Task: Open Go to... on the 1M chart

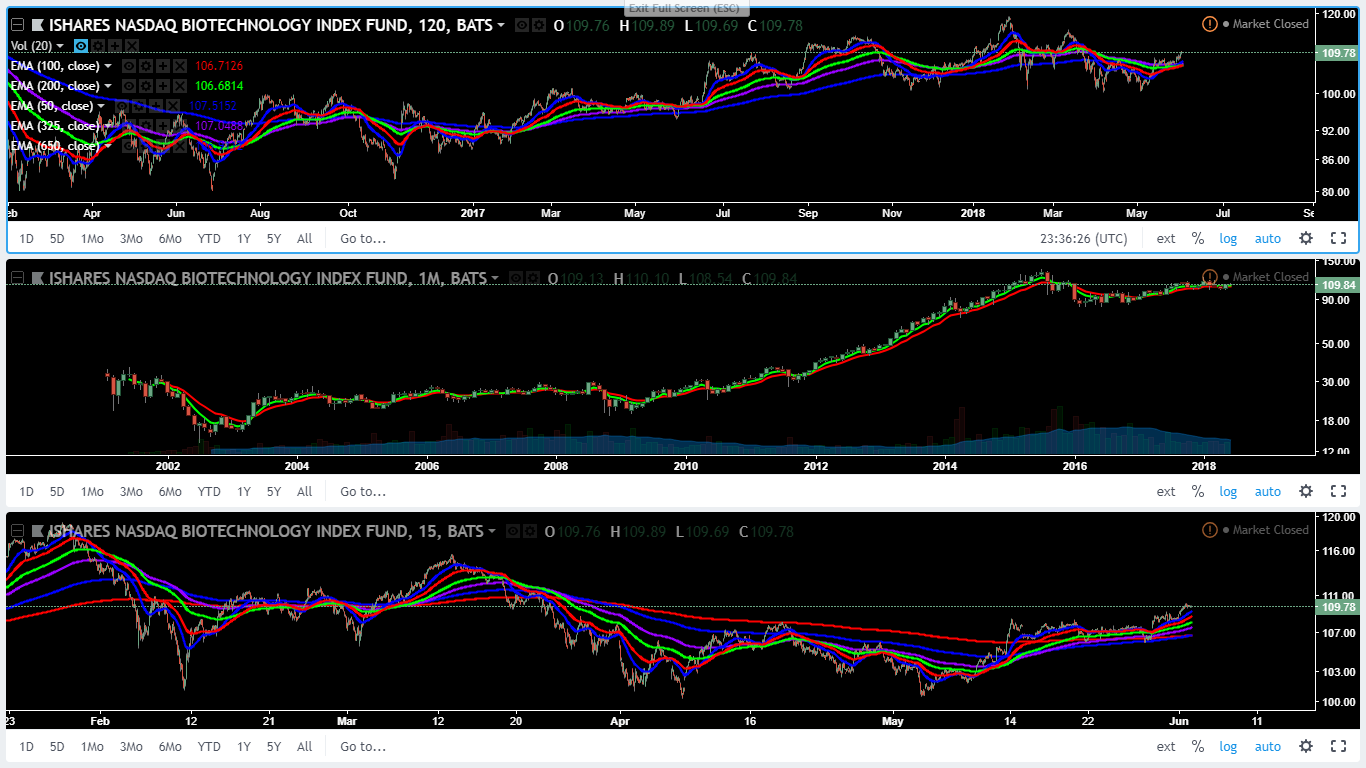Action: tap(363, 492)
